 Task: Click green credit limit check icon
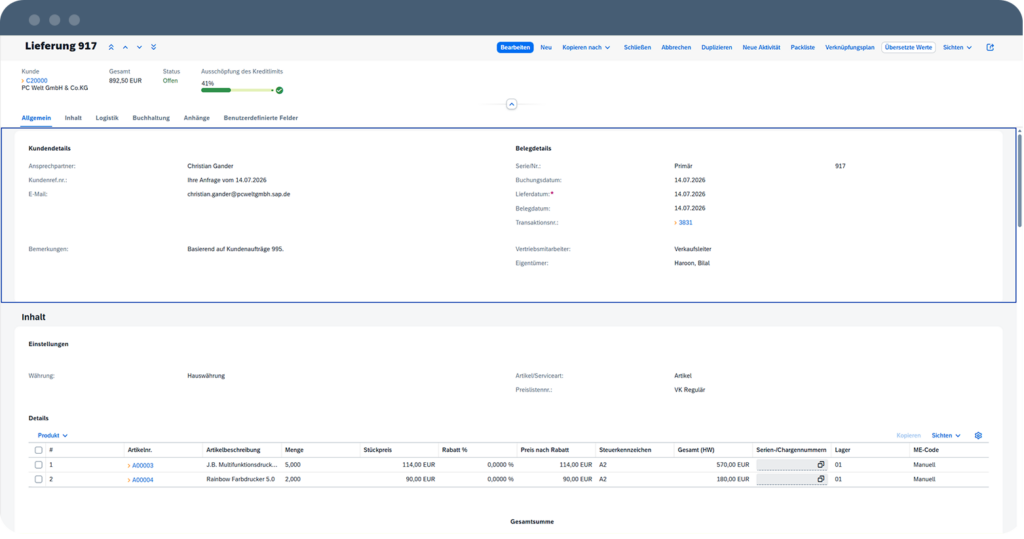(280, 90)
